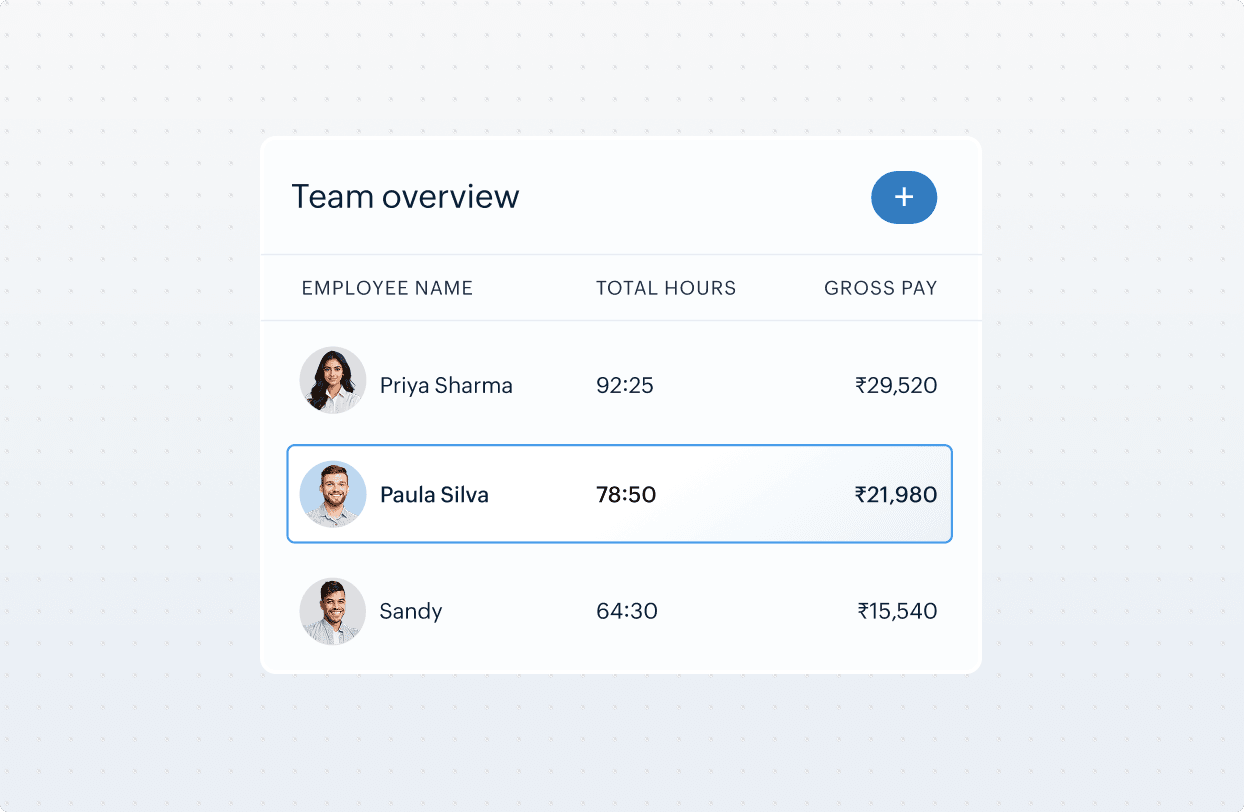Click Sandy's gross pay ₹15,540

click(x=898, y=611)
